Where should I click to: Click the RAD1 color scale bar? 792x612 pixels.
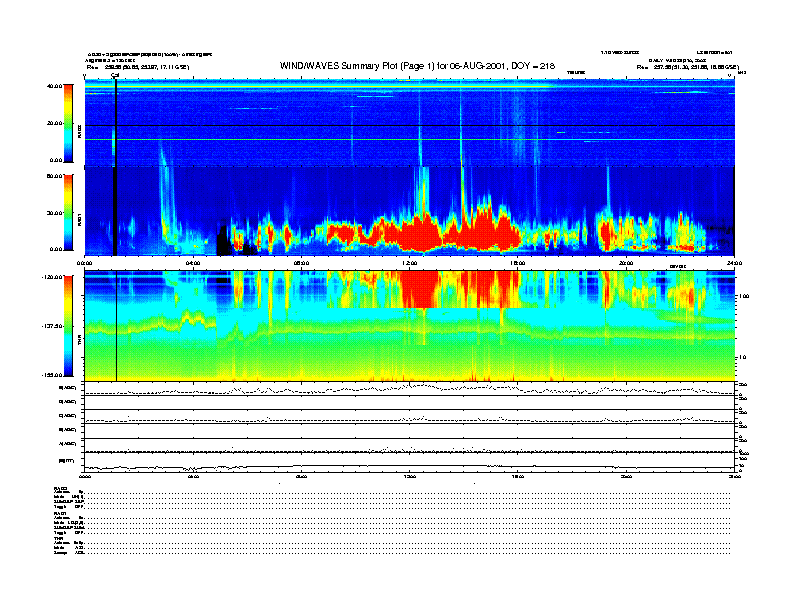pos(68,213)
